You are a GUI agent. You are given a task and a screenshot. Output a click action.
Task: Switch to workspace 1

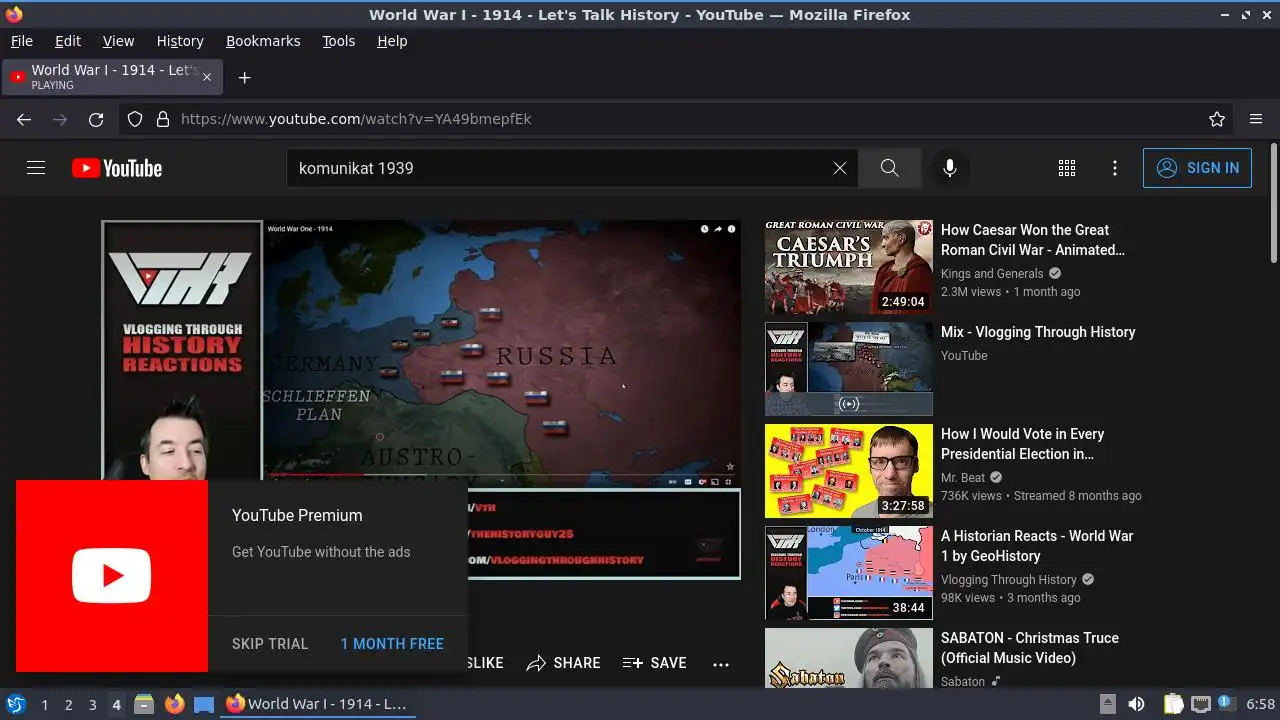pyautogui.click(x=44, y=705)
